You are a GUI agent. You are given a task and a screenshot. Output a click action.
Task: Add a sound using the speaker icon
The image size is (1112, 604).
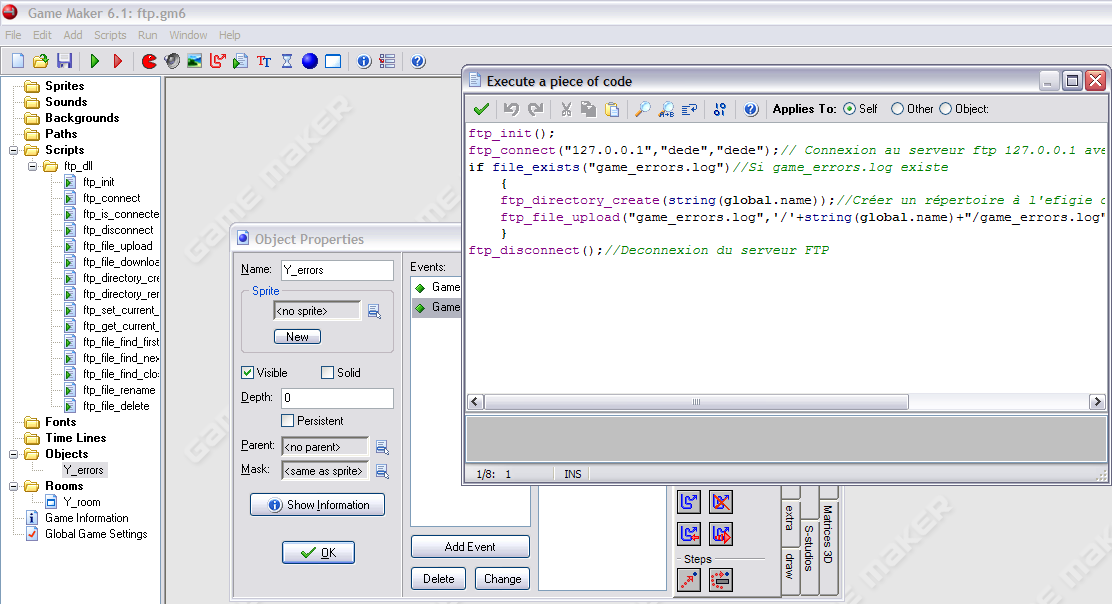coord(172,61)
